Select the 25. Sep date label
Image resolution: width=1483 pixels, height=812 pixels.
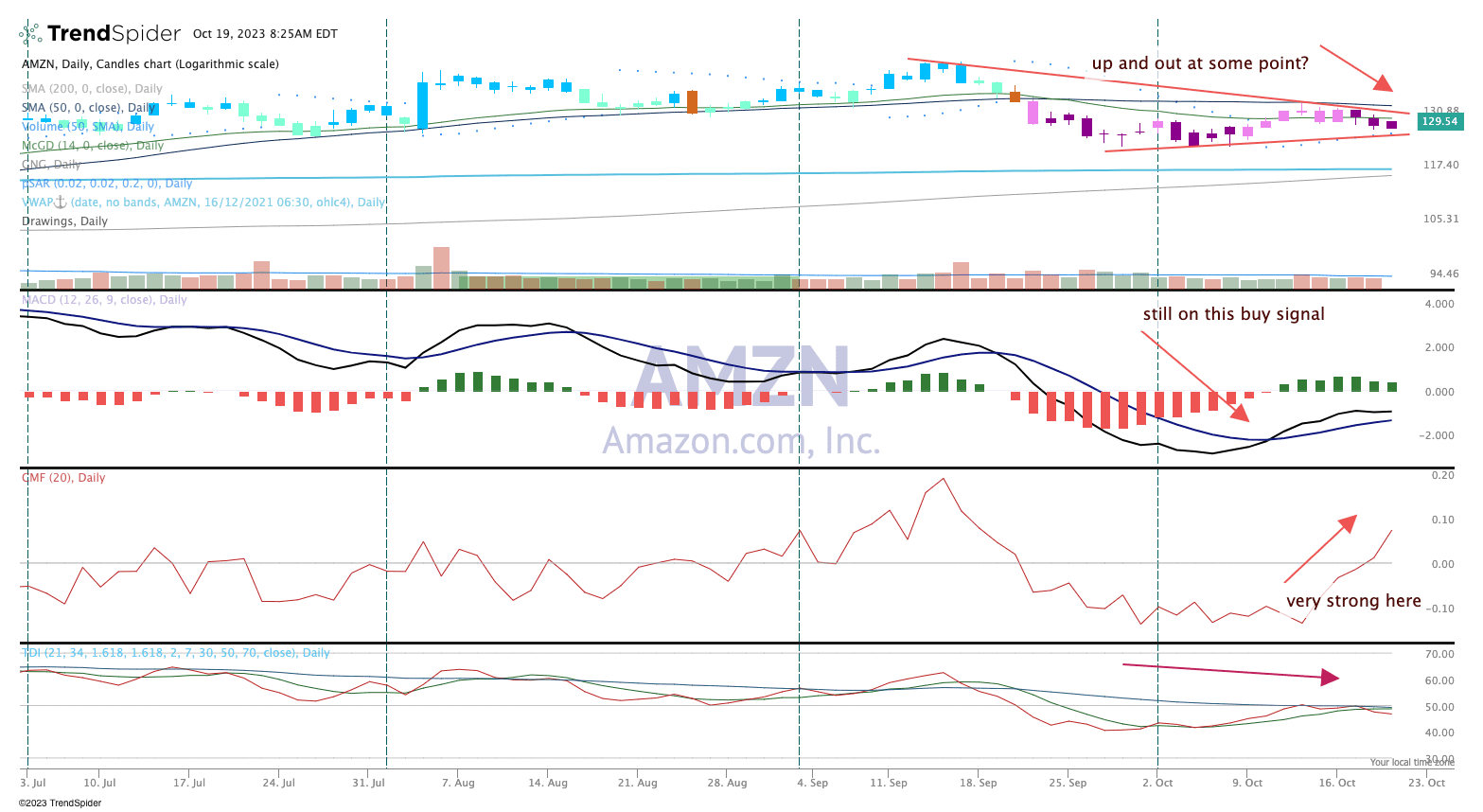tap(1068, 783)
